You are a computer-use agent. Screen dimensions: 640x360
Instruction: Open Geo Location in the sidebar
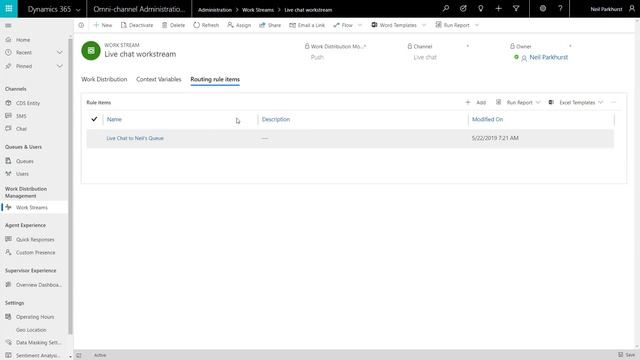[x=31, y=330]
